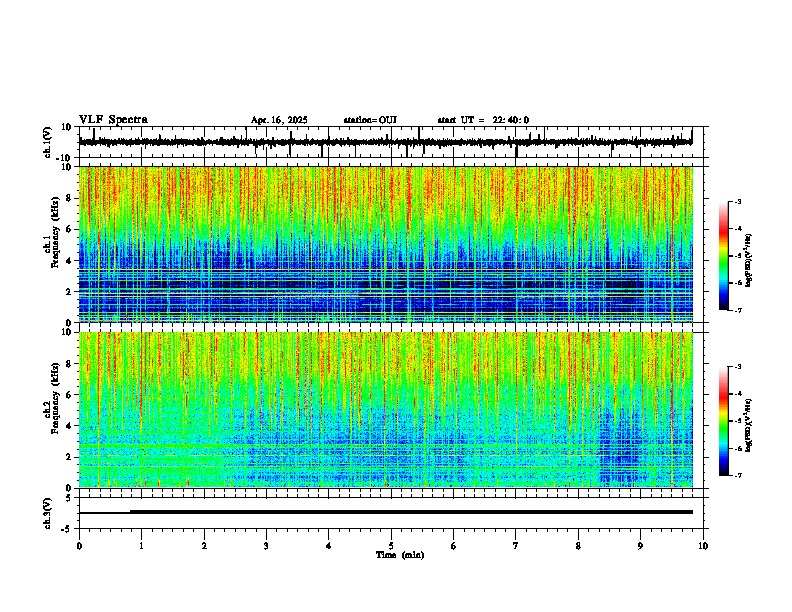Click the ch.3(V) axis label

(48, 513)
